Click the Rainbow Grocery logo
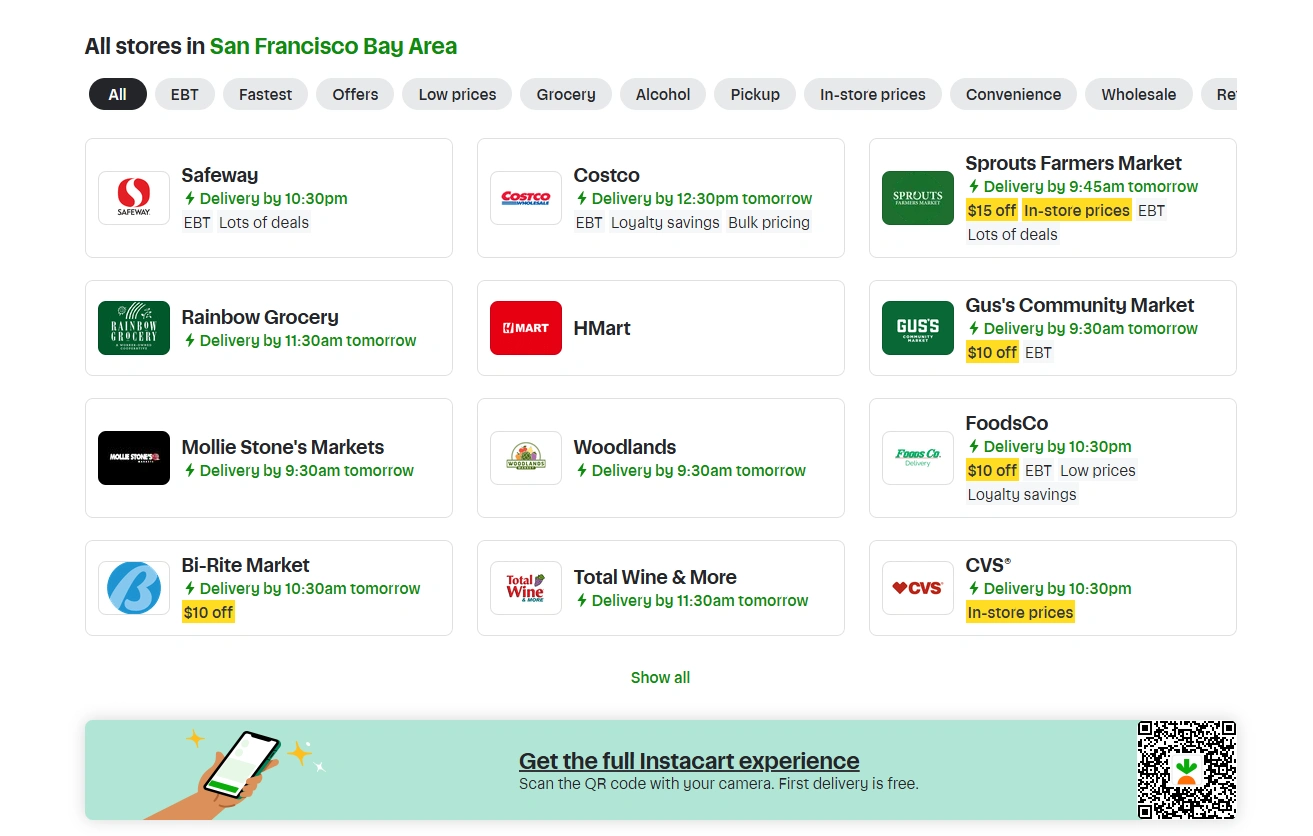 (x=134, y=328)
